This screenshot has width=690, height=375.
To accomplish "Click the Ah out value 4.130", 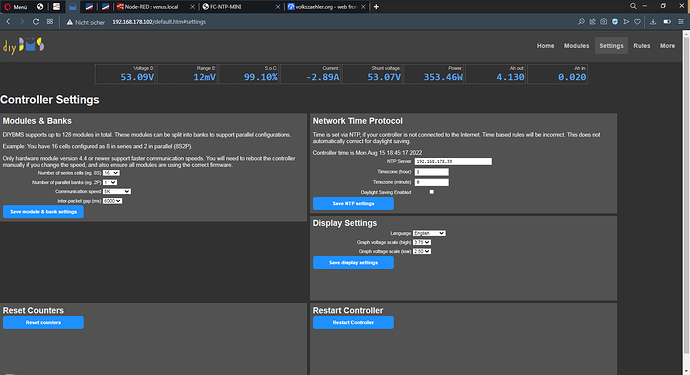I will coord(510,77).
